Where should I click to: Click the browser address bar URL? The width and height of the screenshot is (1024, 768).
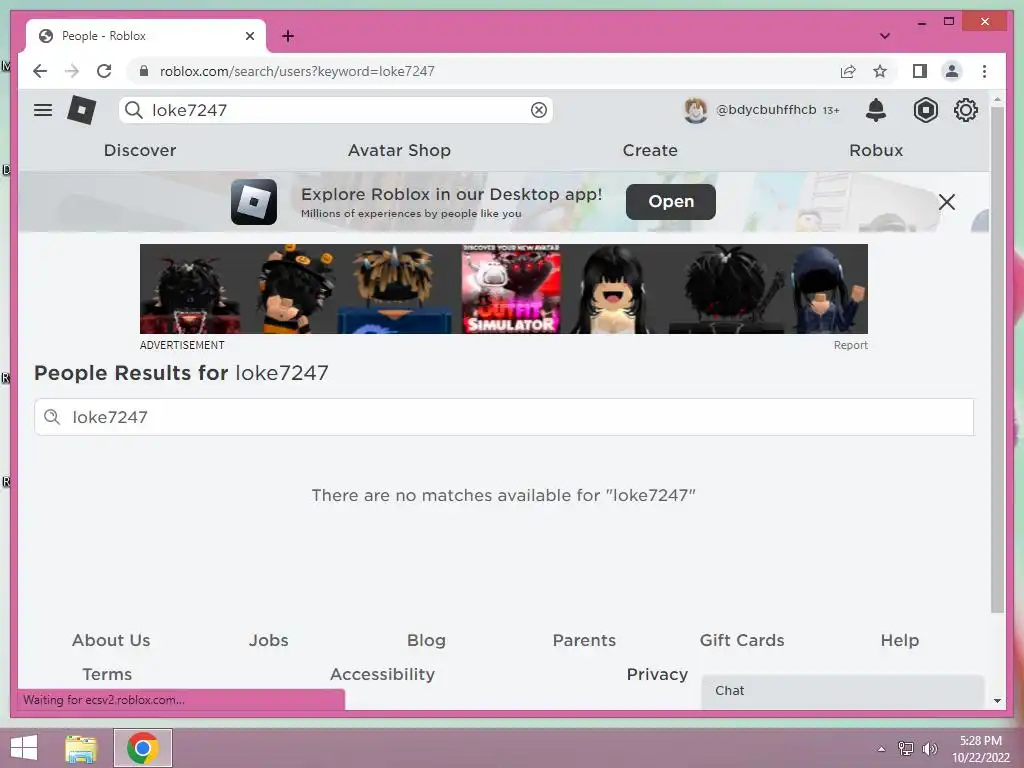297,71
